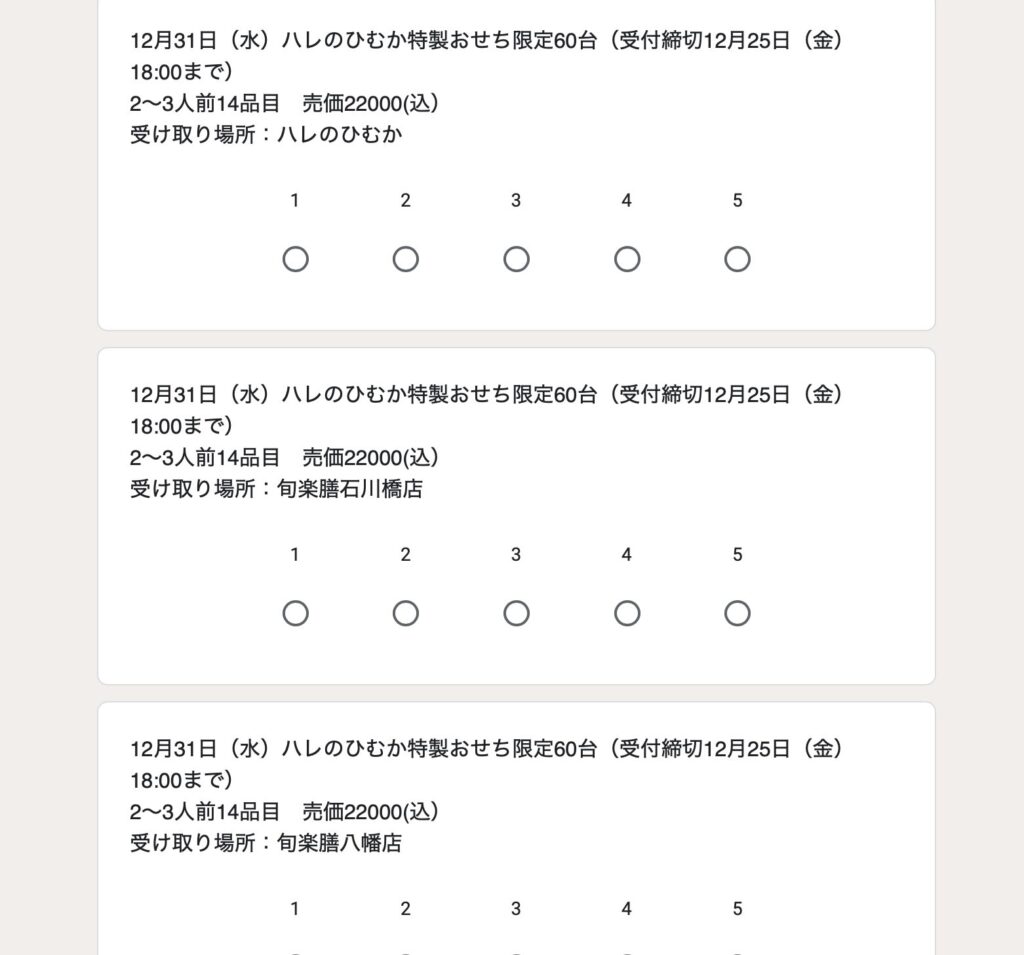Select option 1 for 旬楽膳石川橋店 pickup
The height and width of the screenshot is (955, 1024).
pyautogui.click(x=295, y=614)
